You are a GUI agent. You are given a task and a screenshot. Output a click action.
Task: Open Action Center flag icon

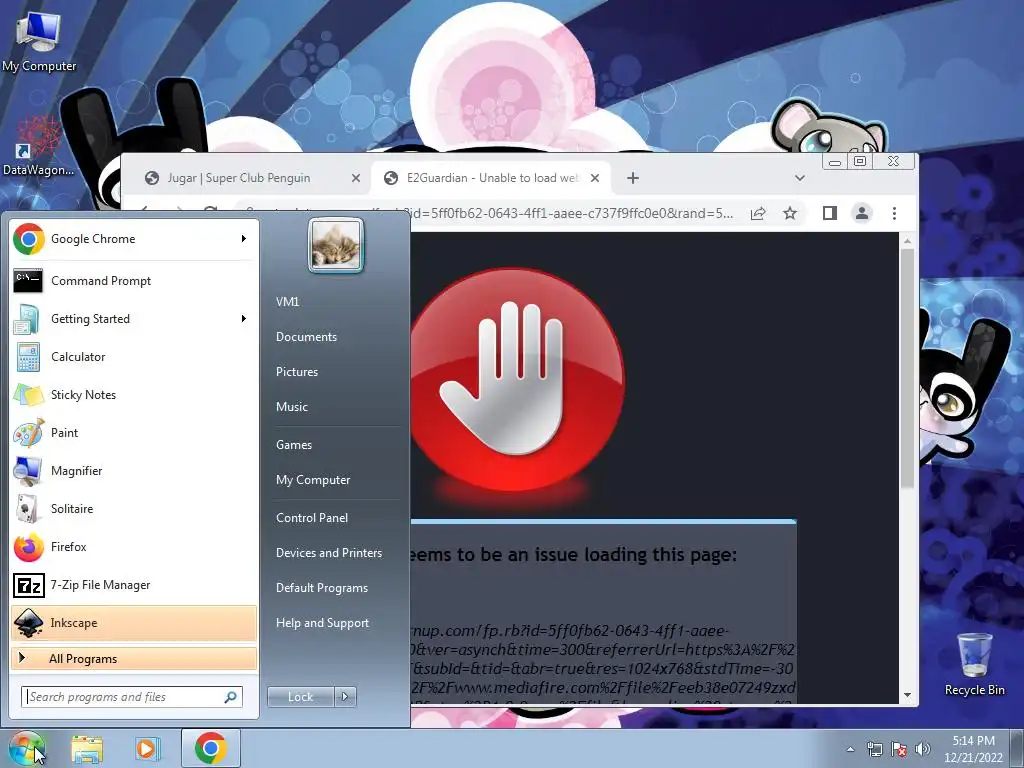(x=899, y=750)
